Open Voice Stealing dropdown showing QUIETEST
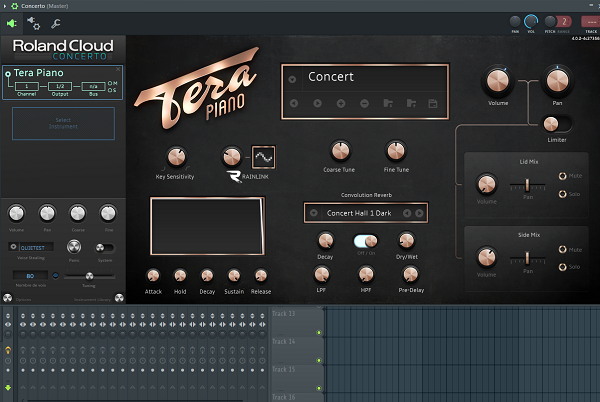 (x=31, y=247)
